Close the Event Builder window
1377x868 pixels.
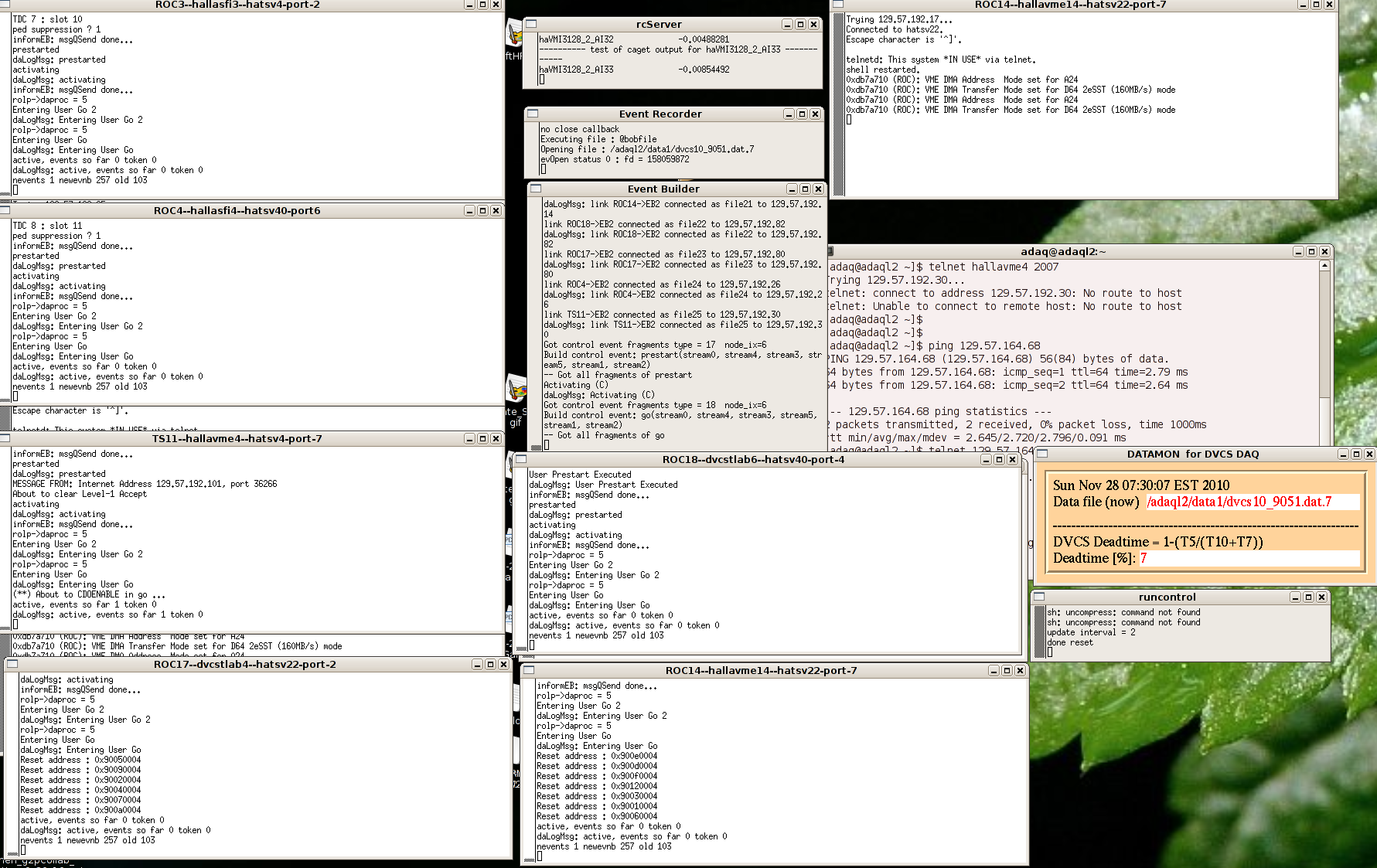[x=818, y=189]
